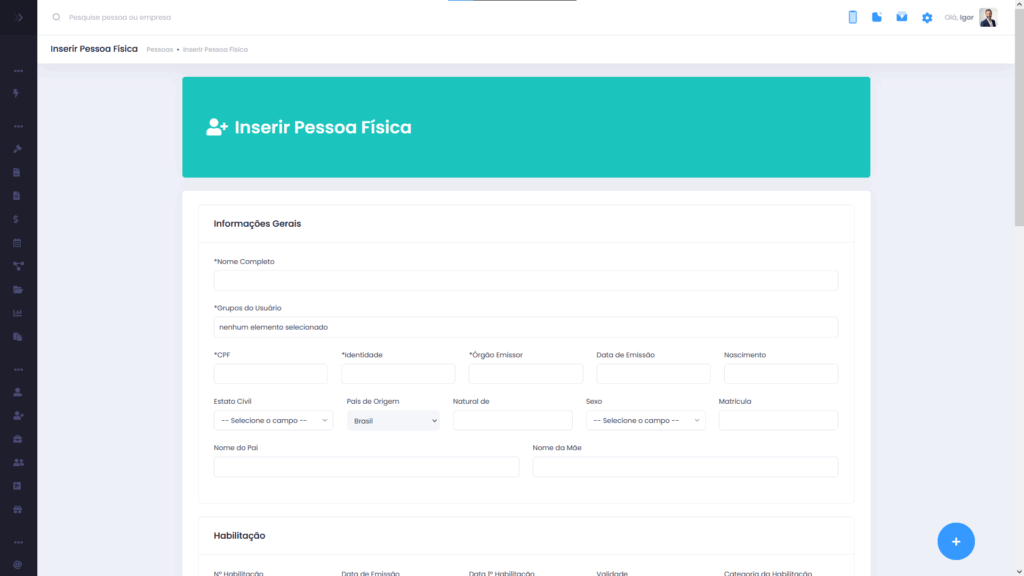Open settings via the gear icon

tap(927, 18)
